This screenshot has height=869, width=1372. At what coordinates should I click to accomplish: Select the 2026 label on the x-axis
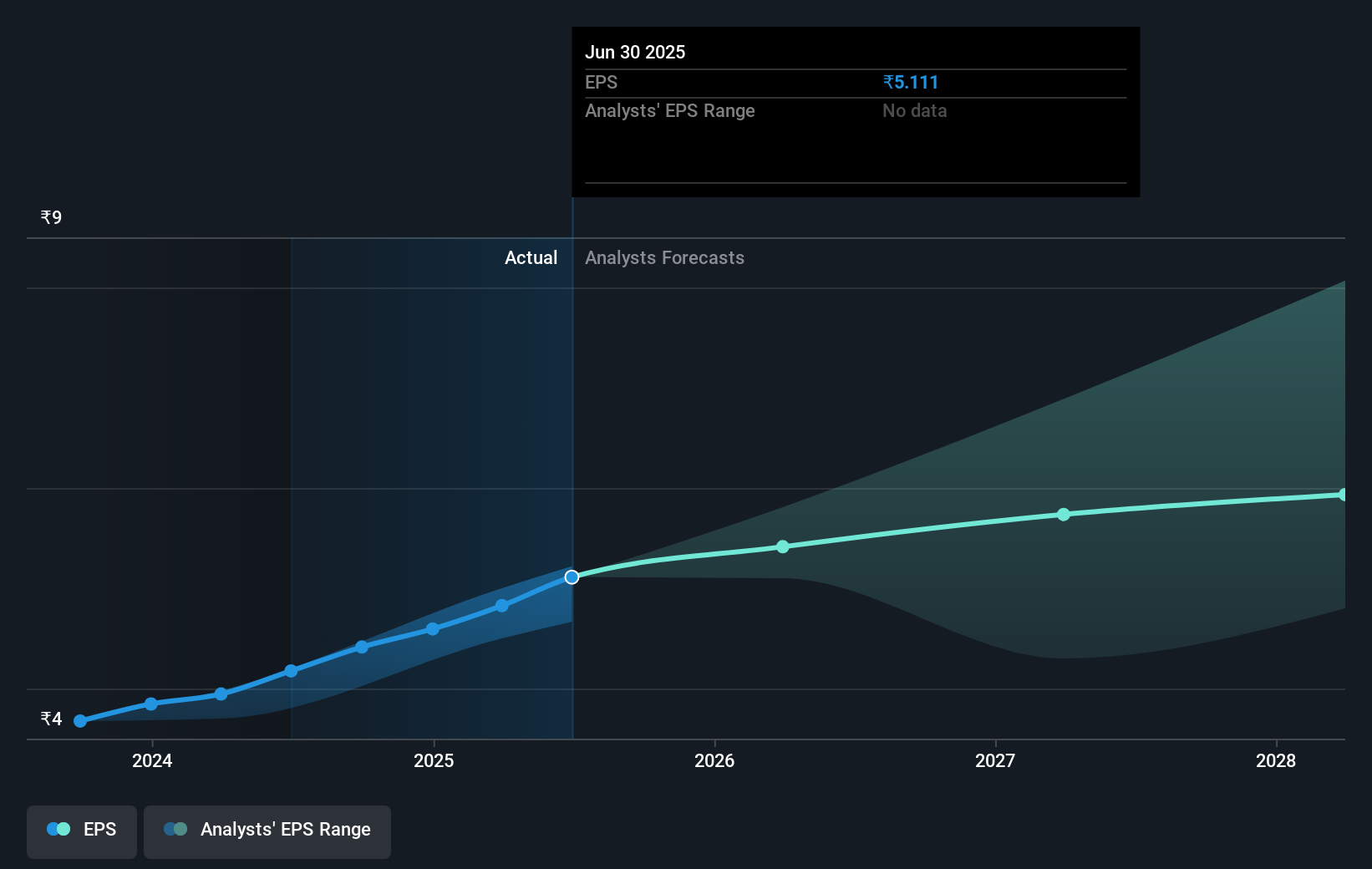[x=714, y=760]
